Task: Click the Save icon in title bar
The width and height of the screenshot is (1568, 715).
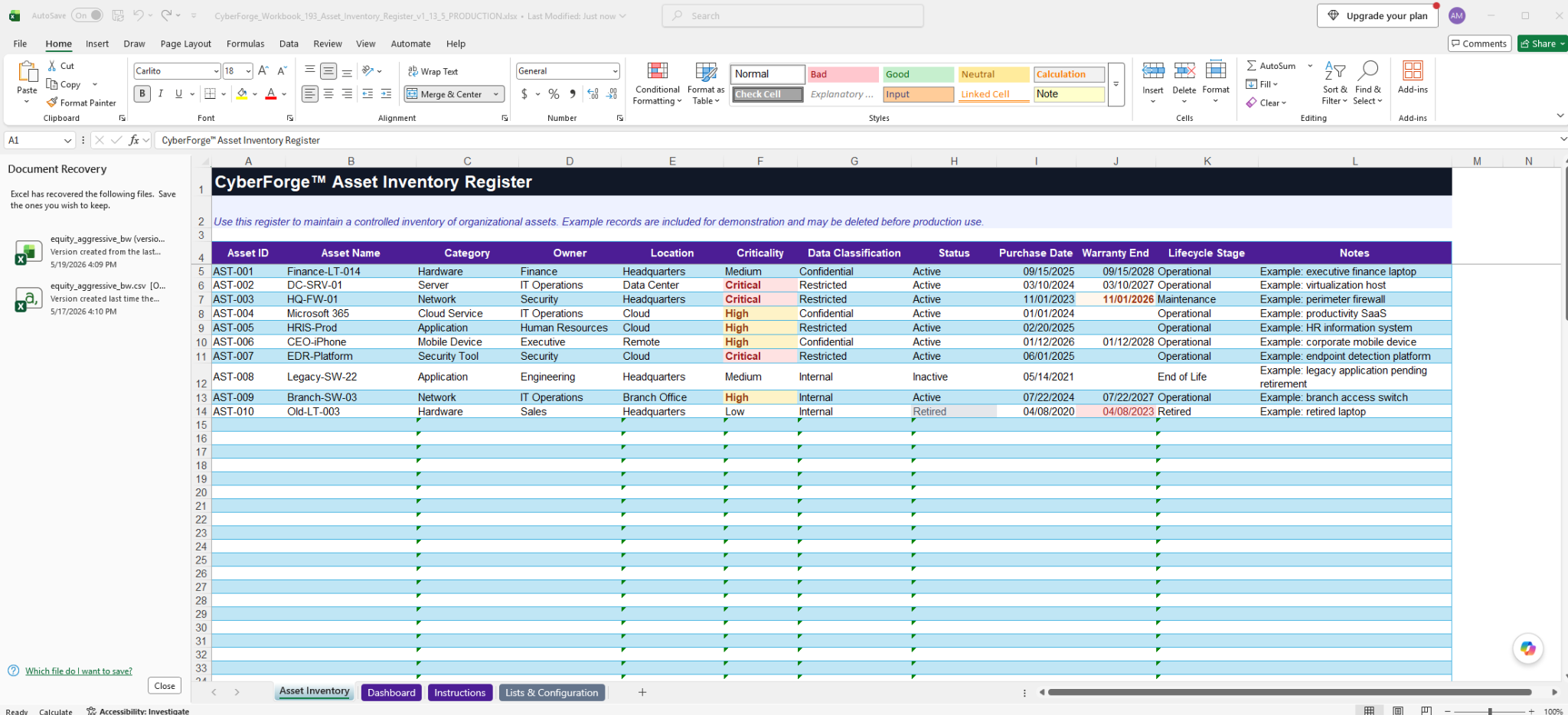Action: tap(118, 15)
